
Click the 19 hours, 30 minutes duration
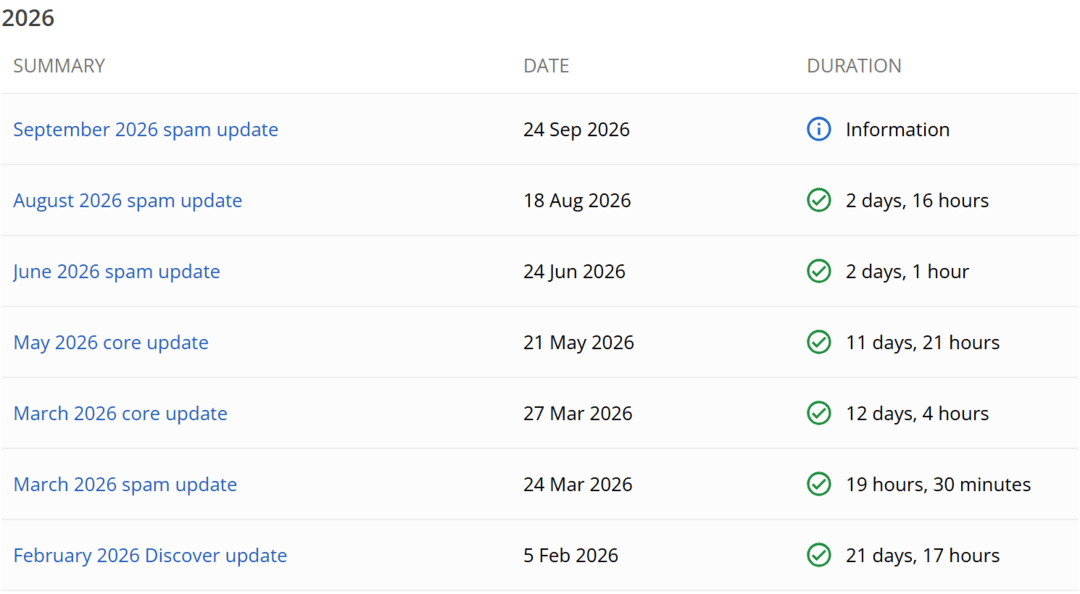[x=938, y=484]
